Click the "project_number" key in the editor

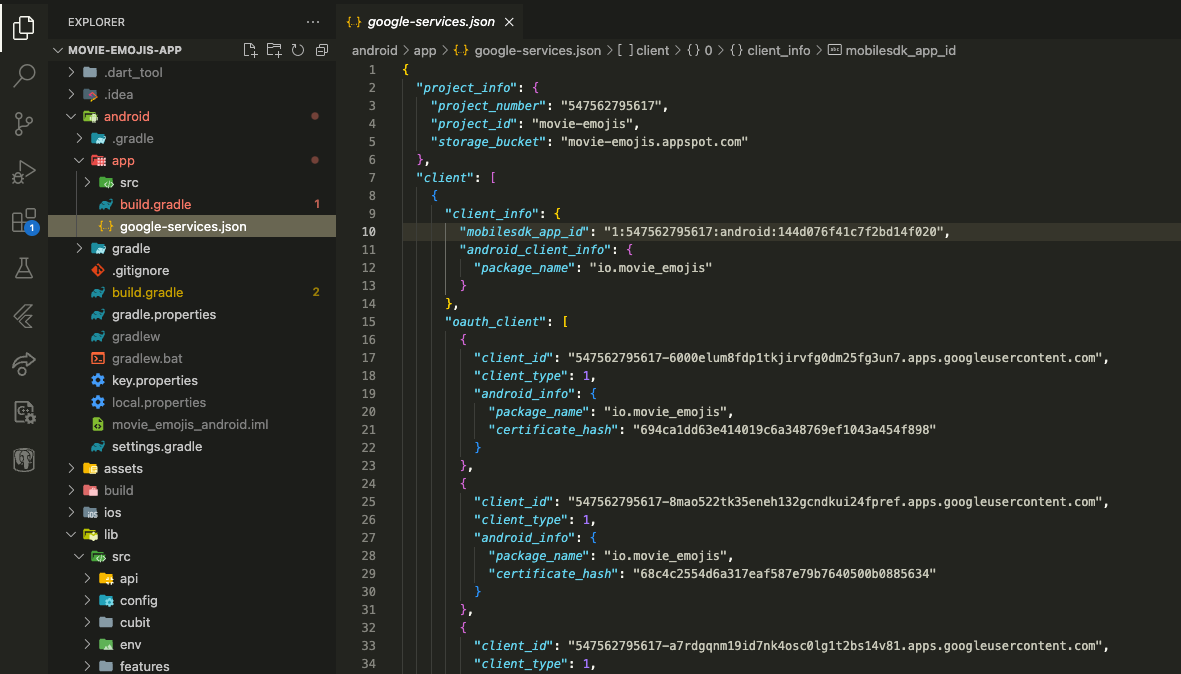488,106
